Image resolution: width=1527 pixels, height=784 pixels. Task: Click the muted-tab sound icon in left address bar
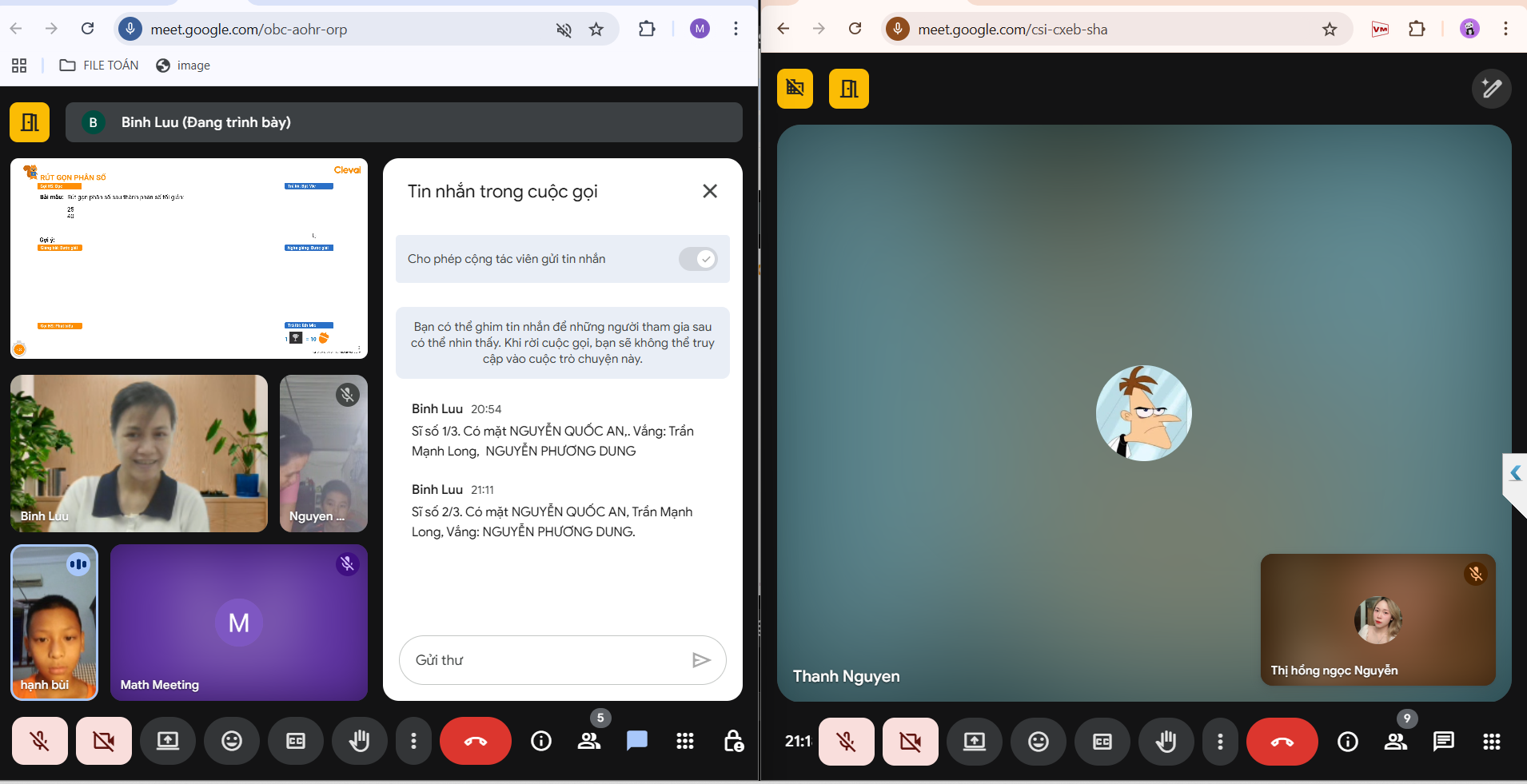coord(564,30)
